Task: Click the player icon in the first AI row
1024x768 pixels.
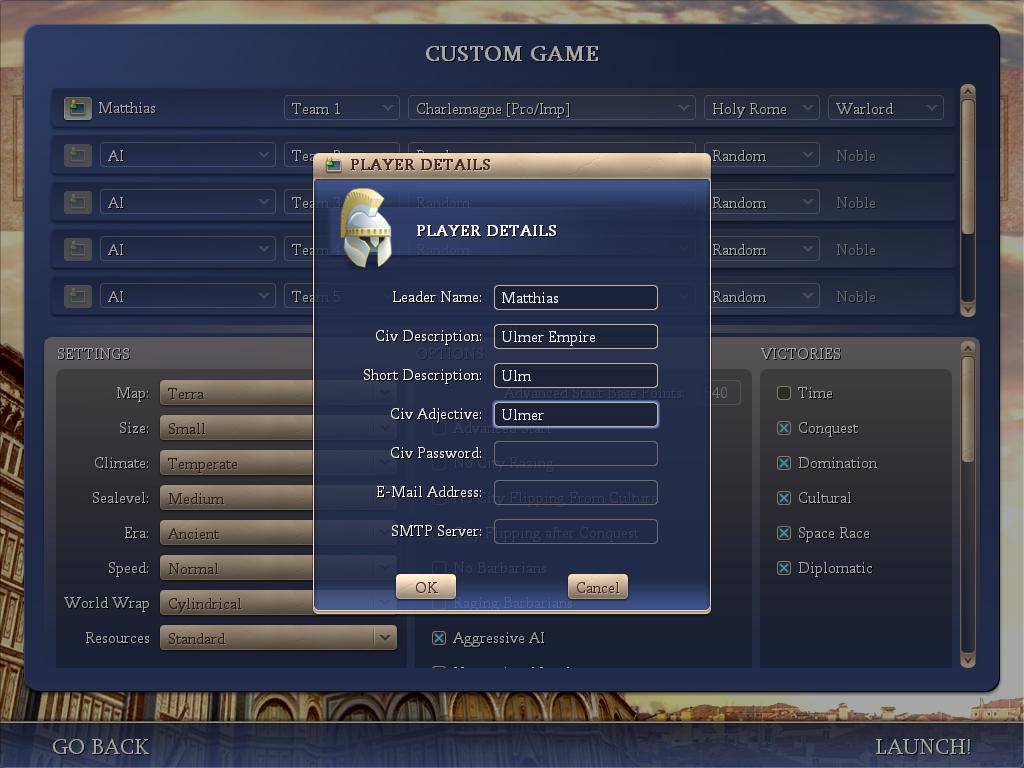Action: click(x=77, y=155)
